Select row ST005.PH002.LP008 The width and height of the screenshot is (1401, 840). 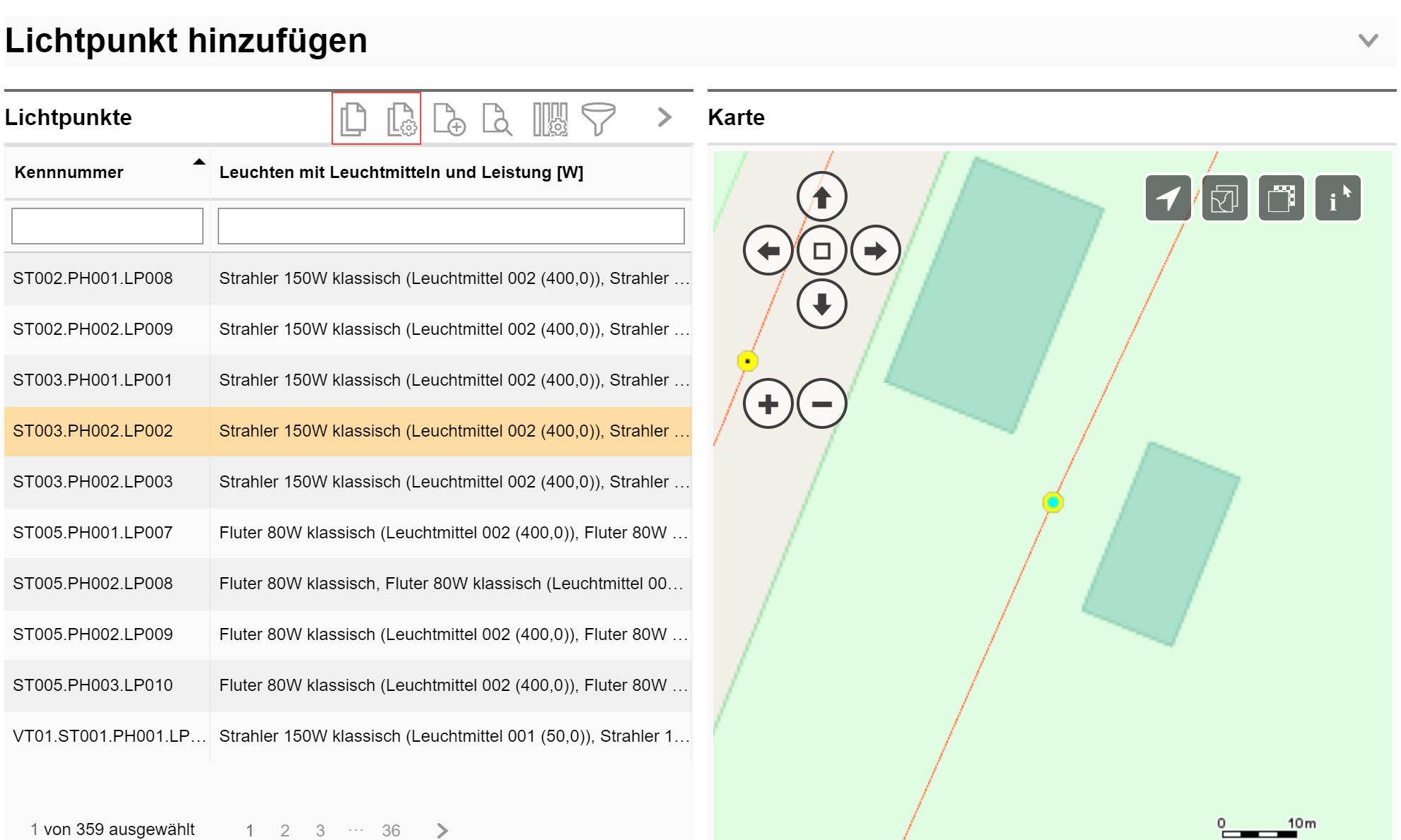[93, 584]
